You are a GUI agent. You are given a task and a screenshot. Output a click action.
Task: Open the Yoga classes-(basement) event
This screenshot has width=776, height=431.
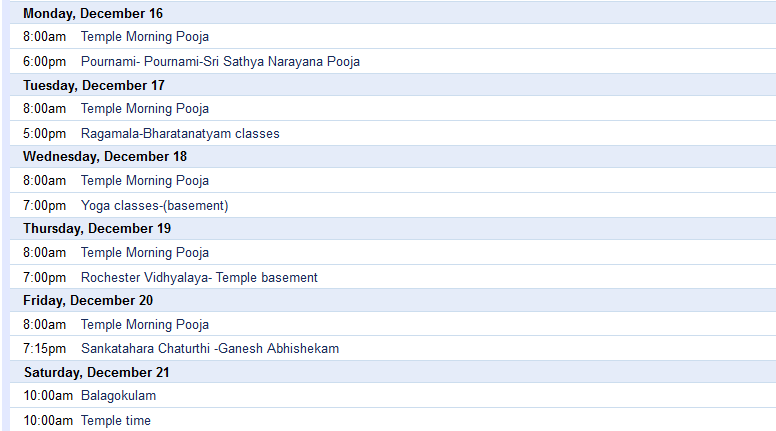pos(154,206)
